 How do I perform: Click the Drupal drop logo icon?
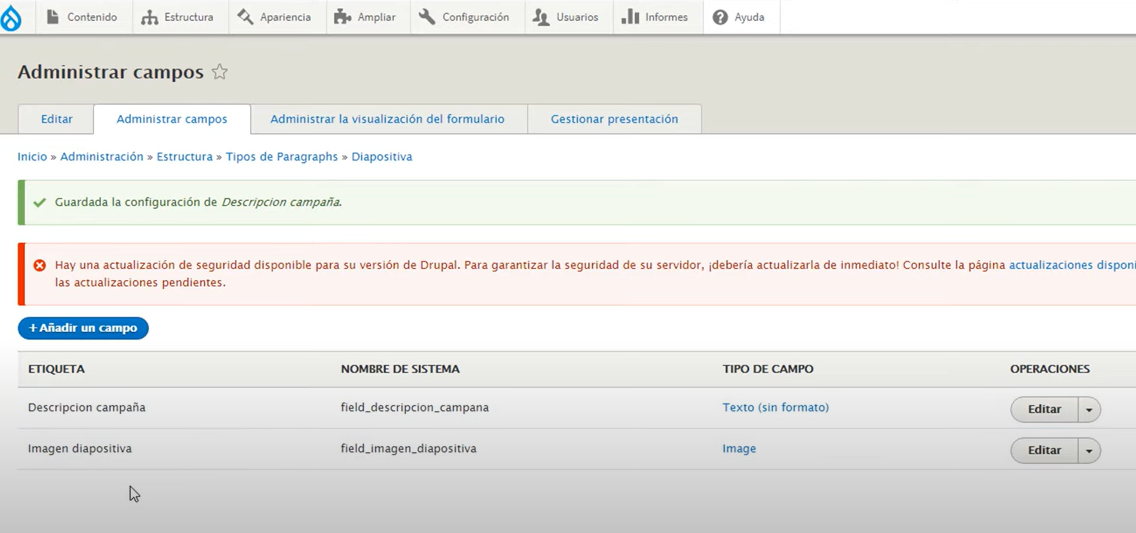click(11, 17)
